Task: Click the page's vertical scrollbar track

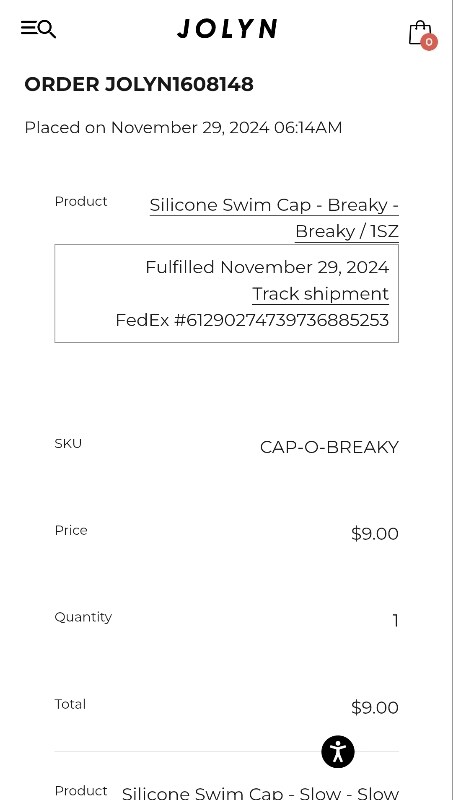Action: pos(450,400)
